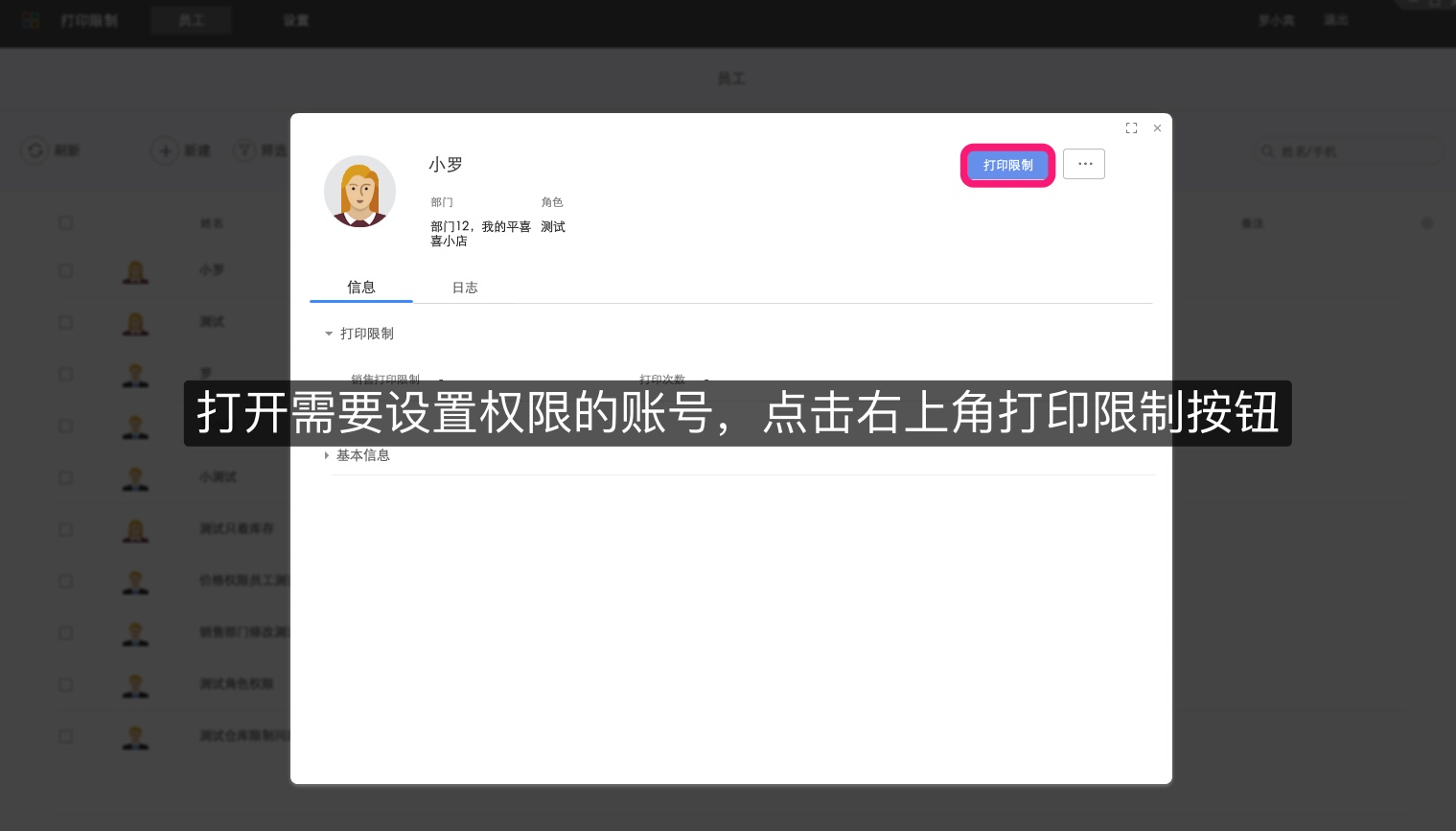1456x831 pixels.
Task: Click the 小罗 profile avatar in dialog
Action: [359, 192]
